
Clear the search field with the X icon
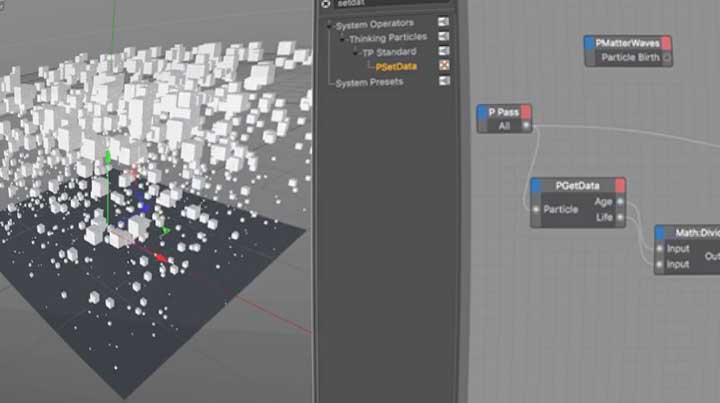point(326,4)
